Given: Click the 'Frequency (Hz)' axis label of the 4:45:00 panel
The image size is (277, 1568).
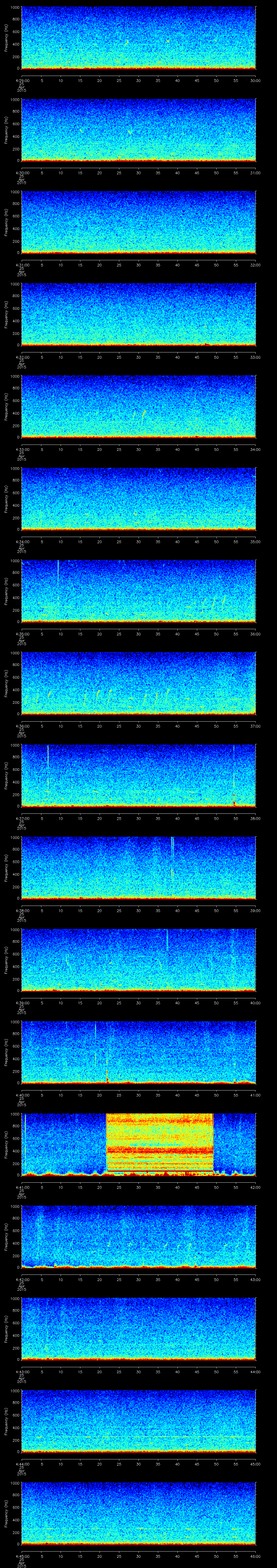Looking at the screenshot, I should pyautogui.click(x=6, y=1514).
